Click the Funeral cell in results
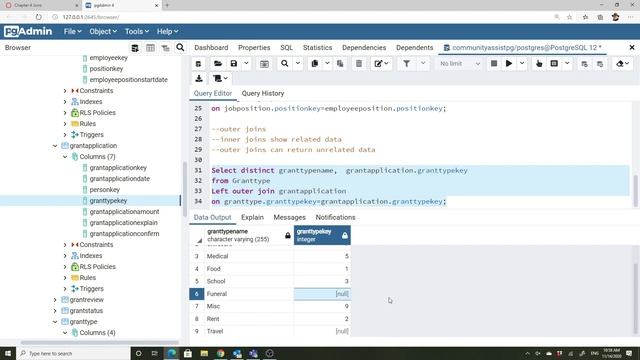Image resolution: width=640 pixels, height=360 pixels. [x=249, y=294]
